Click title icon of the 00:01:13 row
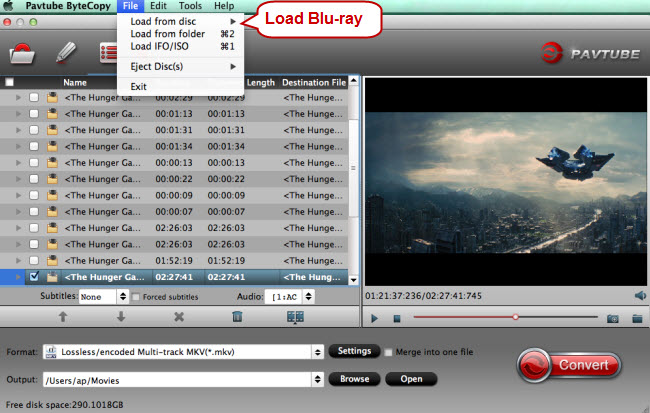650x413 pixels. (x=52, y=114)
